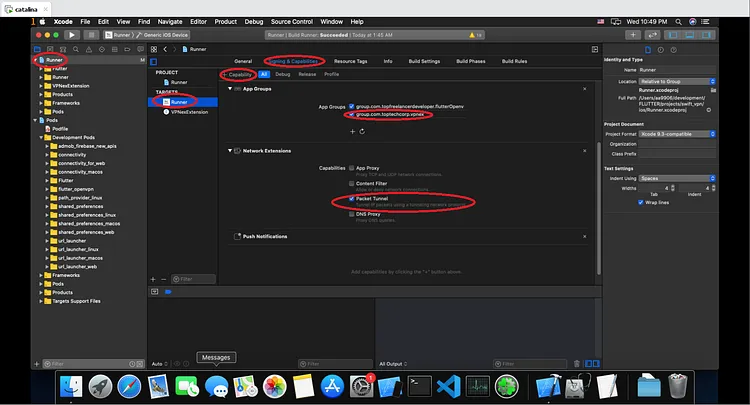This screenshot has height=405, width=750.
Task: Open the Find navigator magnifier icon
Action: click(x=76, y=49)
